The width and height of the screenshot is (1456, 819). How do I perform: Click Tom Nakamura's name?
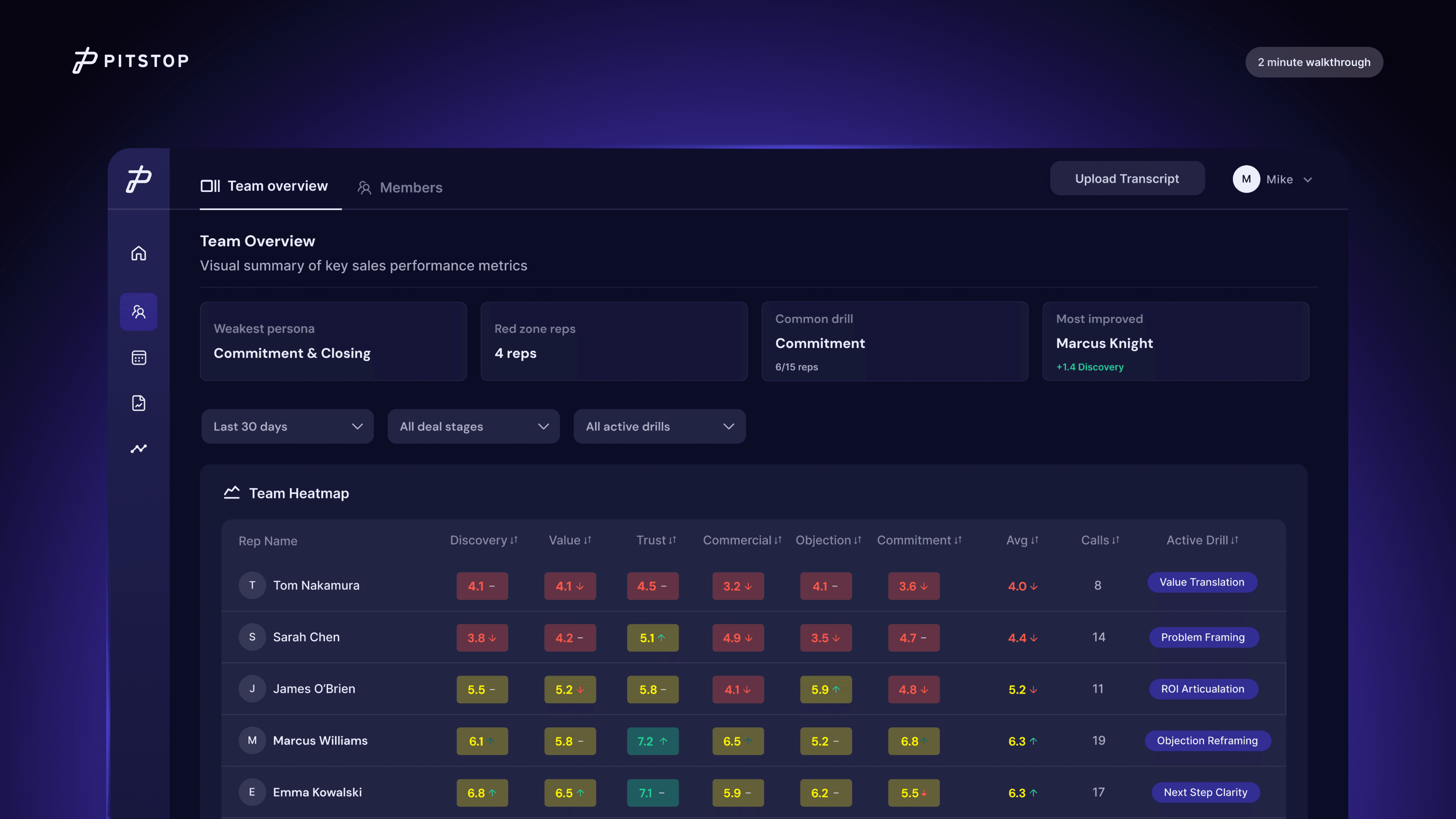point(316,585)
